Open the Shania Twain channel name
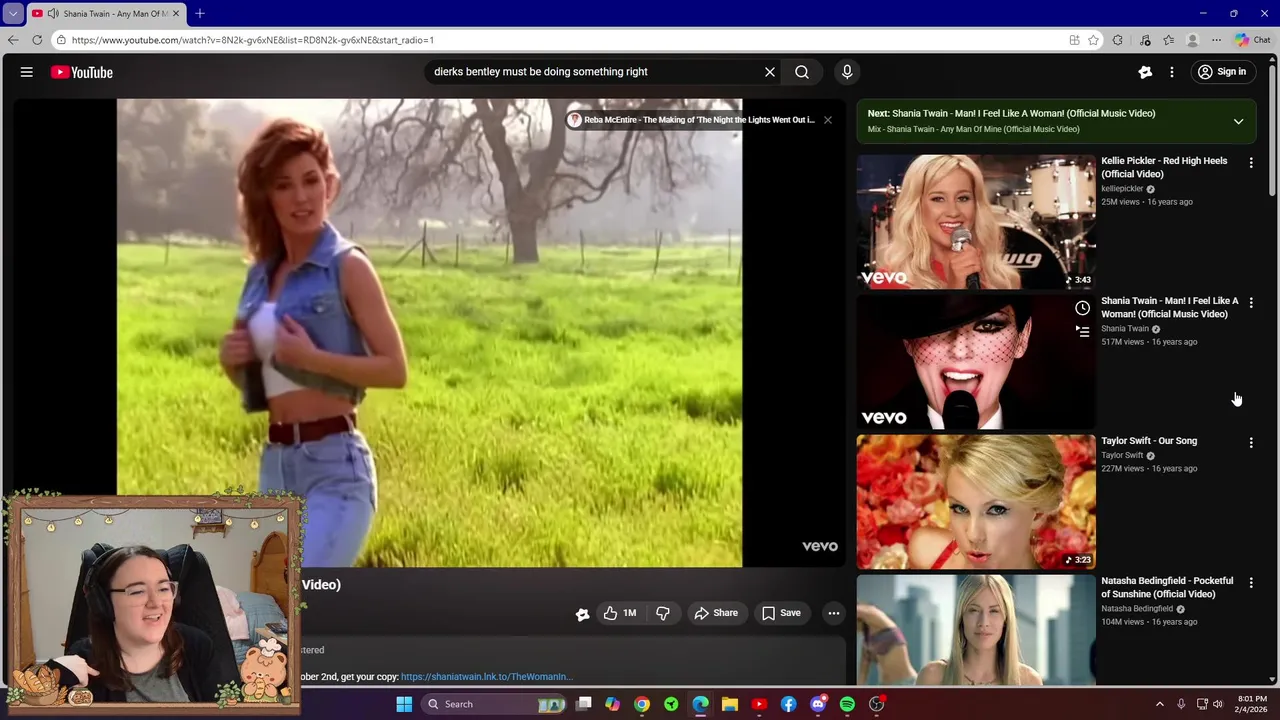Viewport: 1280px width, 720px height. 1125,329
